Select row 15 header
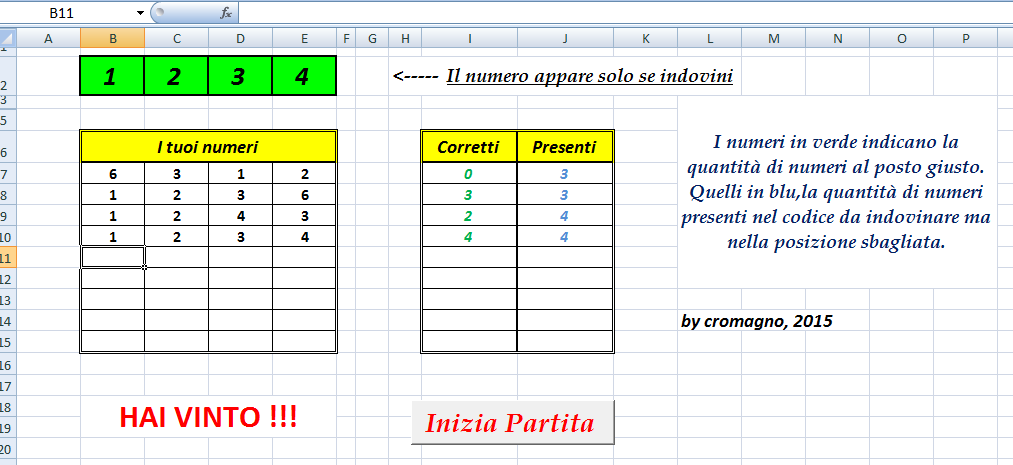The width and height of the screenshot is (1013, 465). tap(8, 341)
